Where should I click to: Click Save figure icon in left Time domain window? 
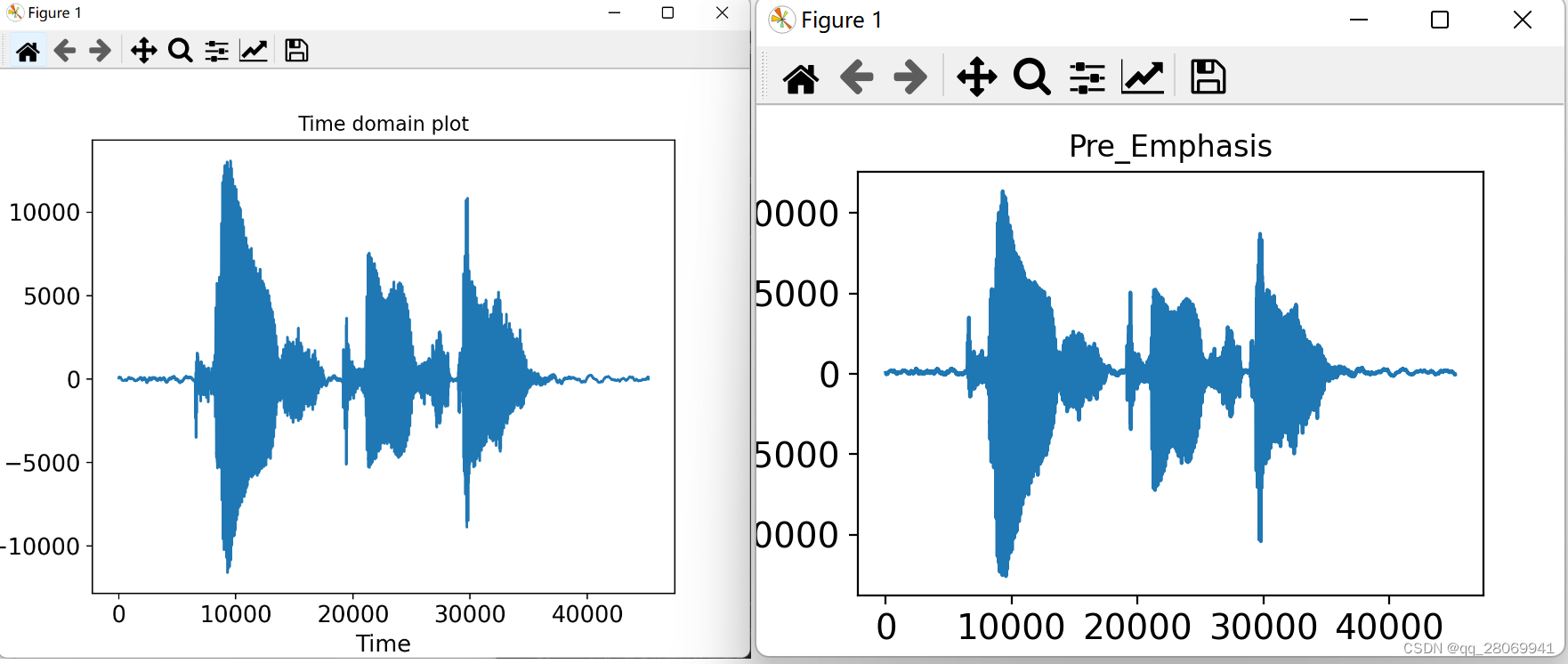[x=296, y=51]
